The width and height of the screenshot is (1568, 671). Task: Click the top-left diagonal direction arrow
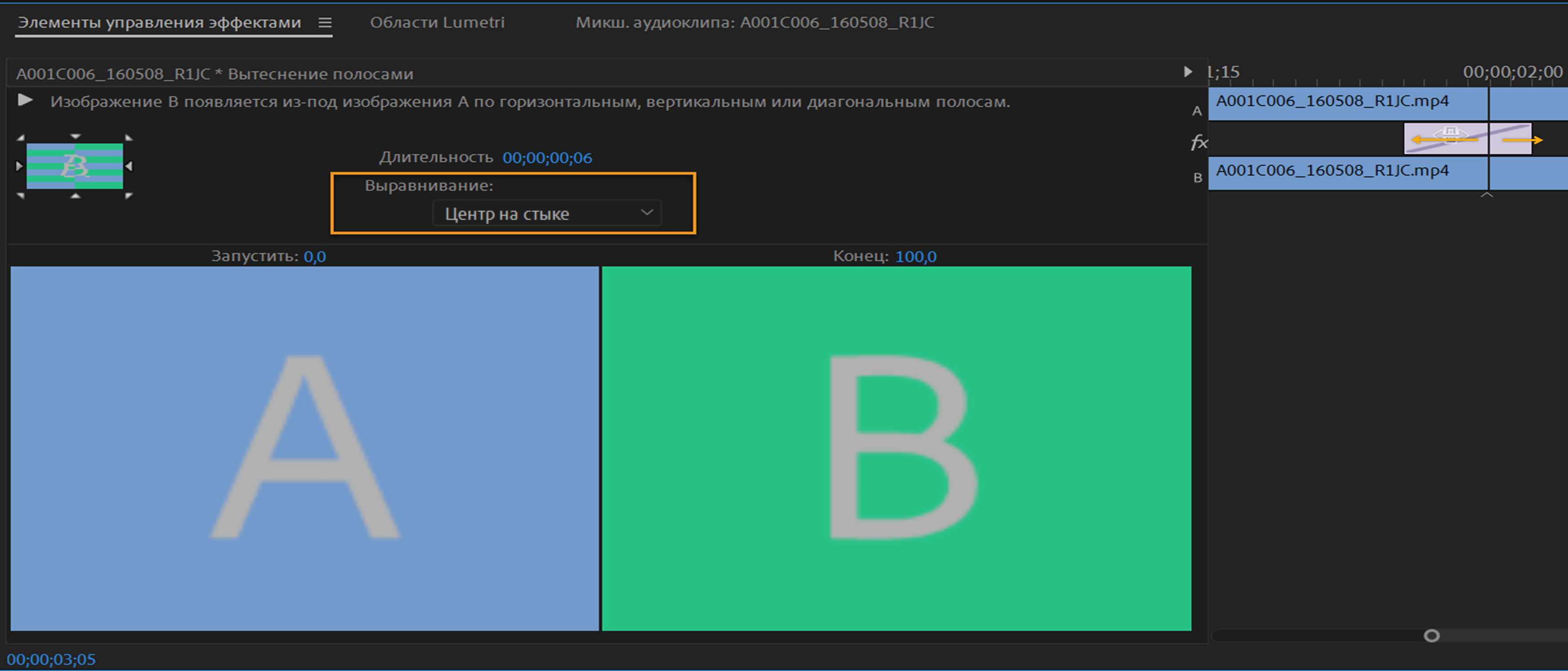21,138
